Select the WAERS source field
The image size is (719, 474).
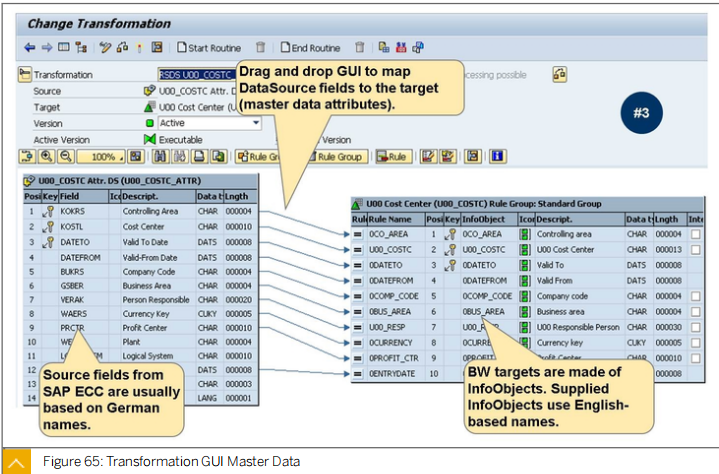click(73, 314)
